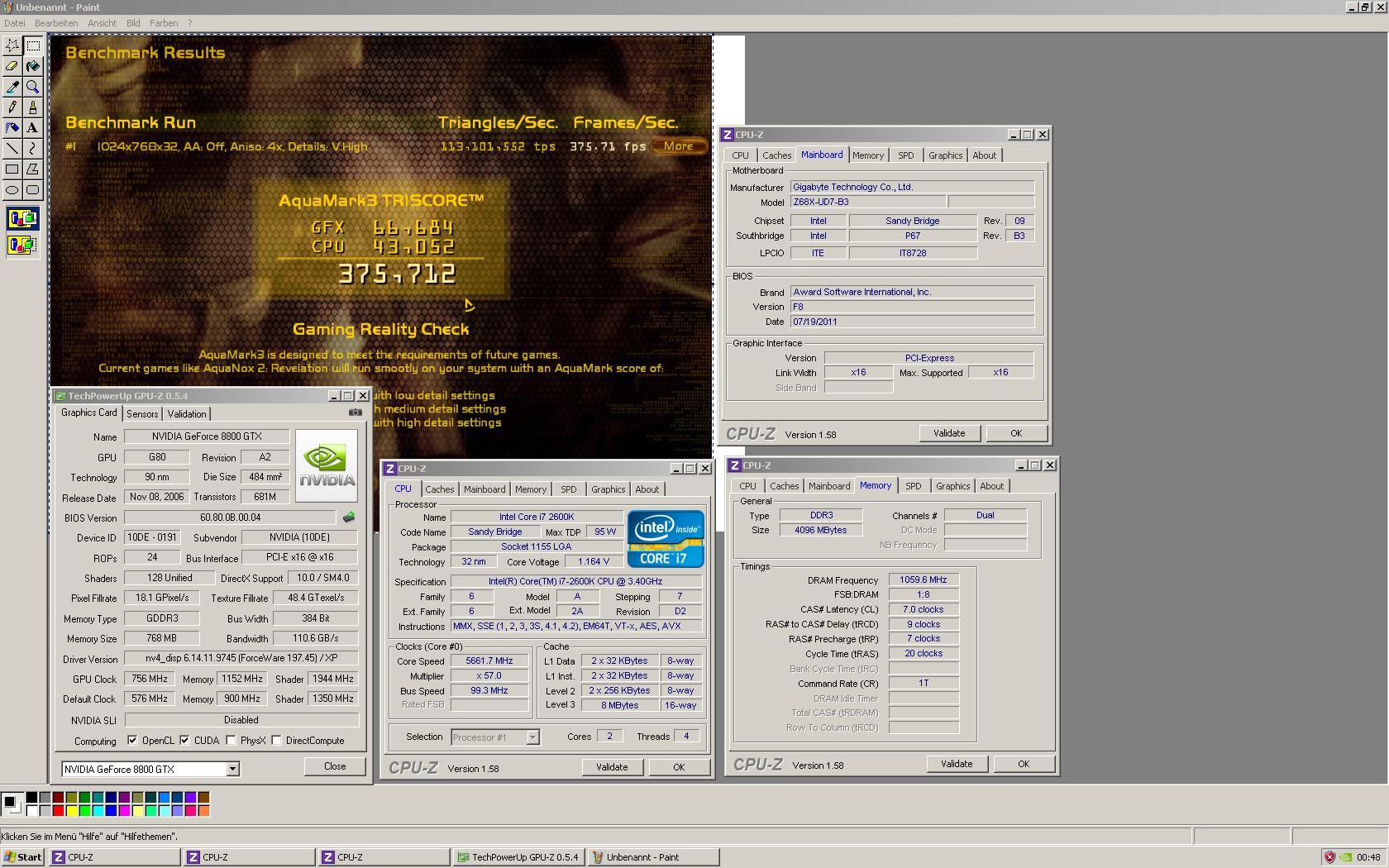
Task: Select the Free-form select tool in Paint
Action: (12, 45)
